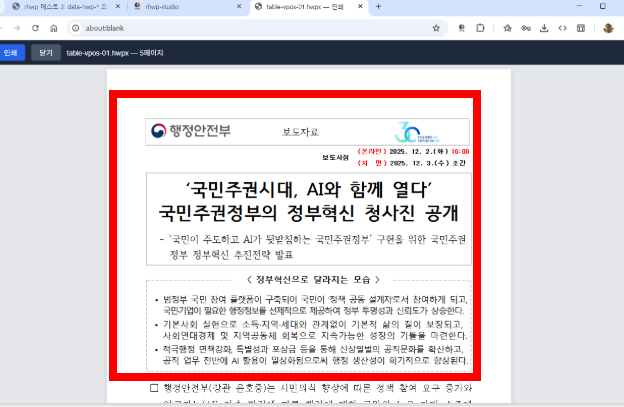Viewport: 624px width, 407px height.
Task: Toggle the browser side panel icon
Action: (x=581, y=28)
